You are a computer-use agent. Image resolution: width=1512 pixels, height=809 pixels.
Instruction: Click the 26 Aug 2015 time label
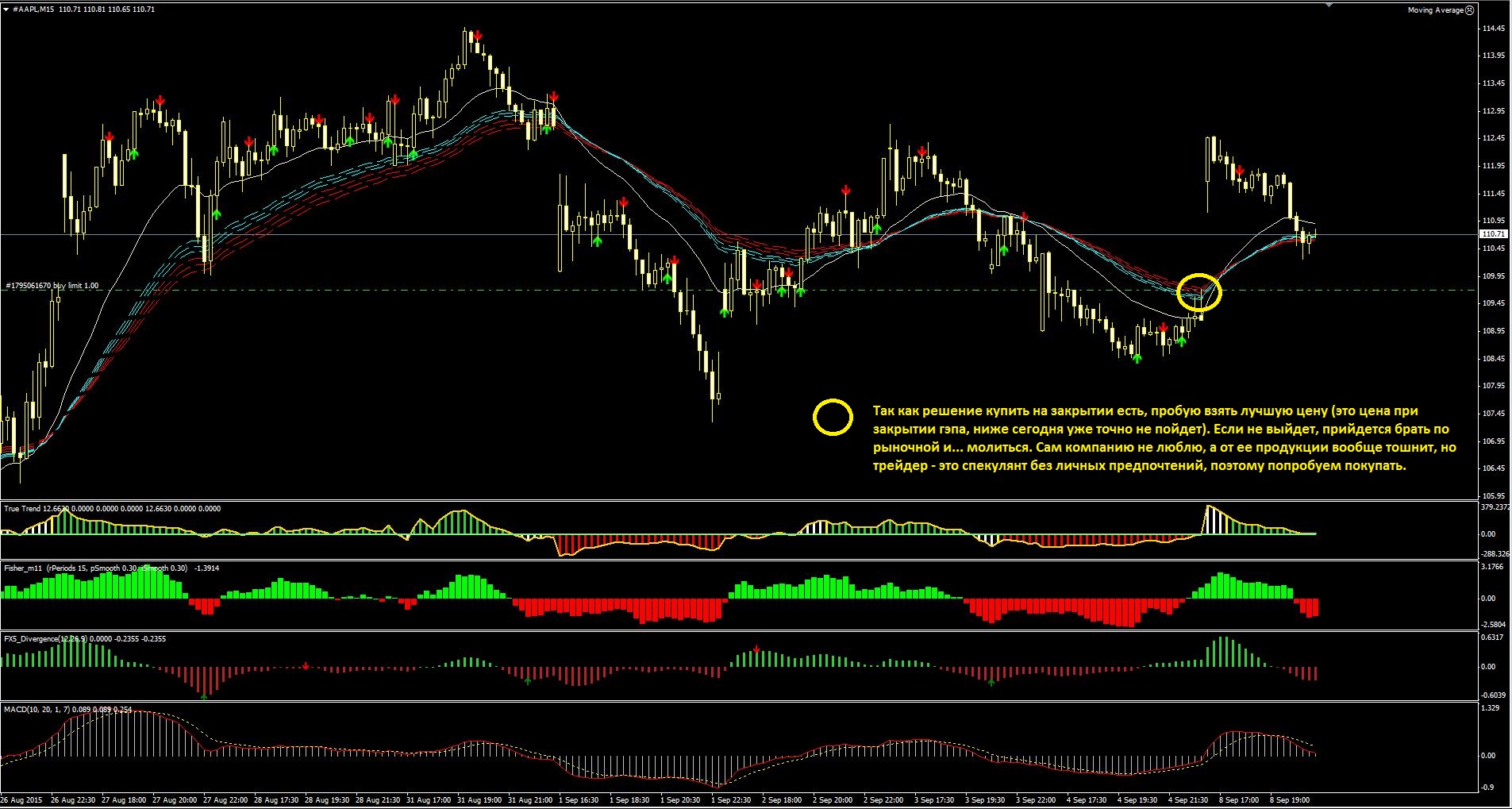pyautogui.click(x=21, y=800)
